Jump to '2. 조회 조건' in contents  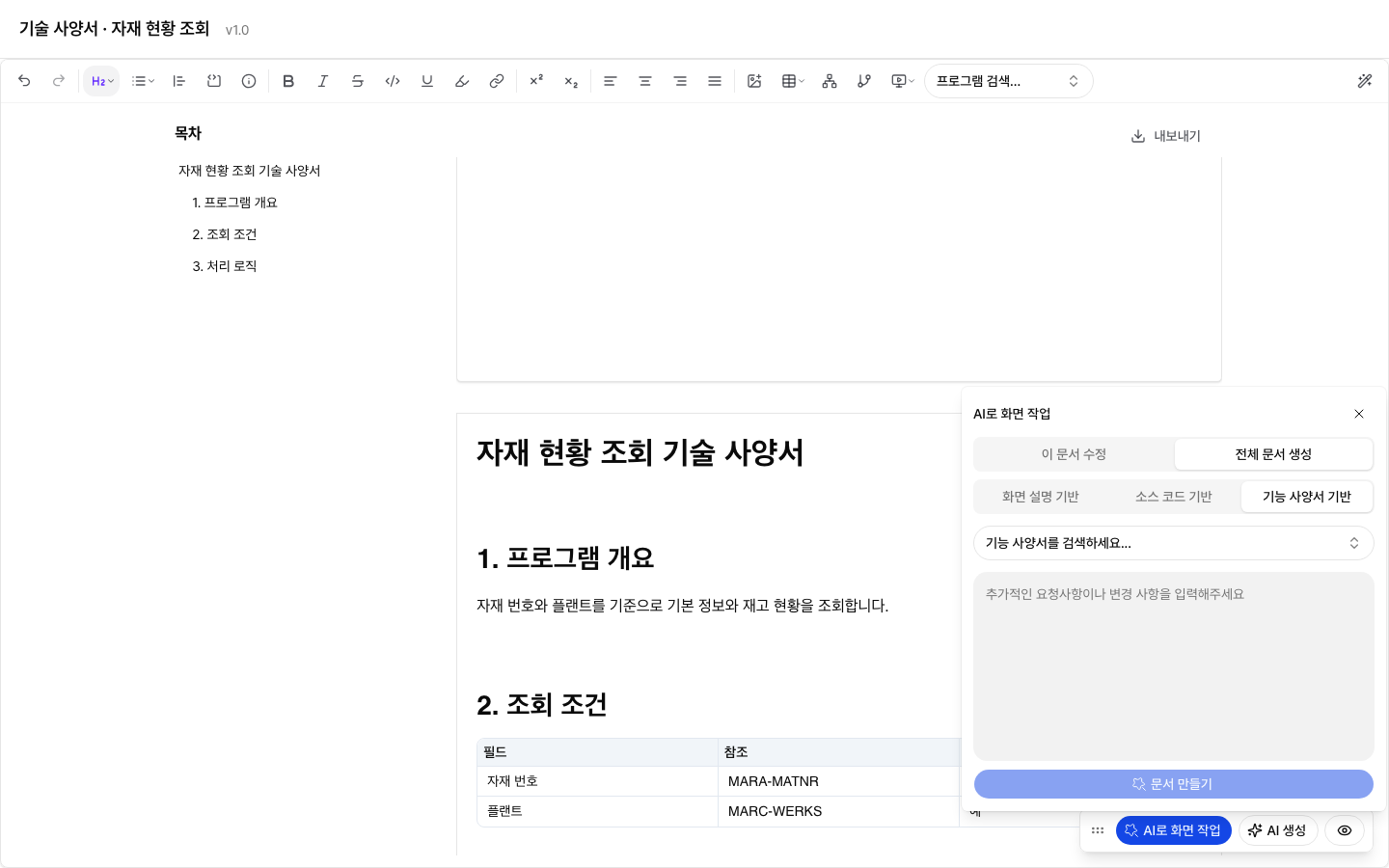(225, 234)
